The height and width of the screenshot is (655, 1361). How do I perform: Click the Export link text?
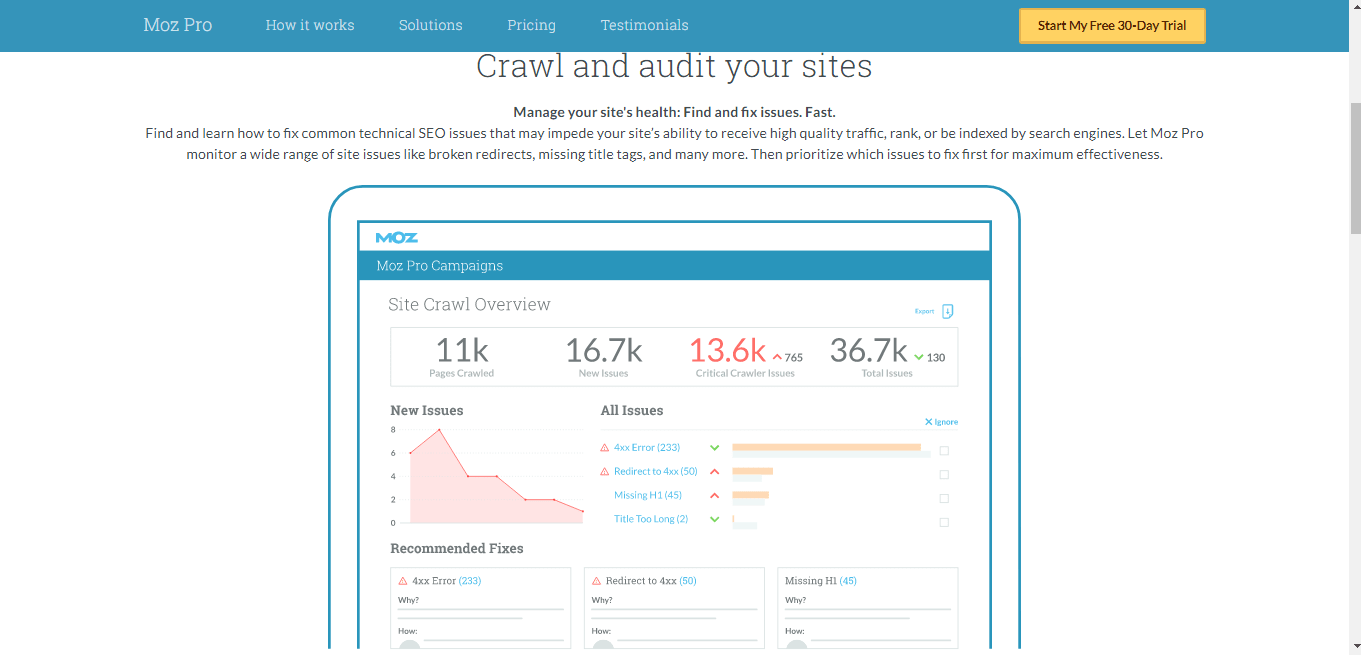pos(925,311)
